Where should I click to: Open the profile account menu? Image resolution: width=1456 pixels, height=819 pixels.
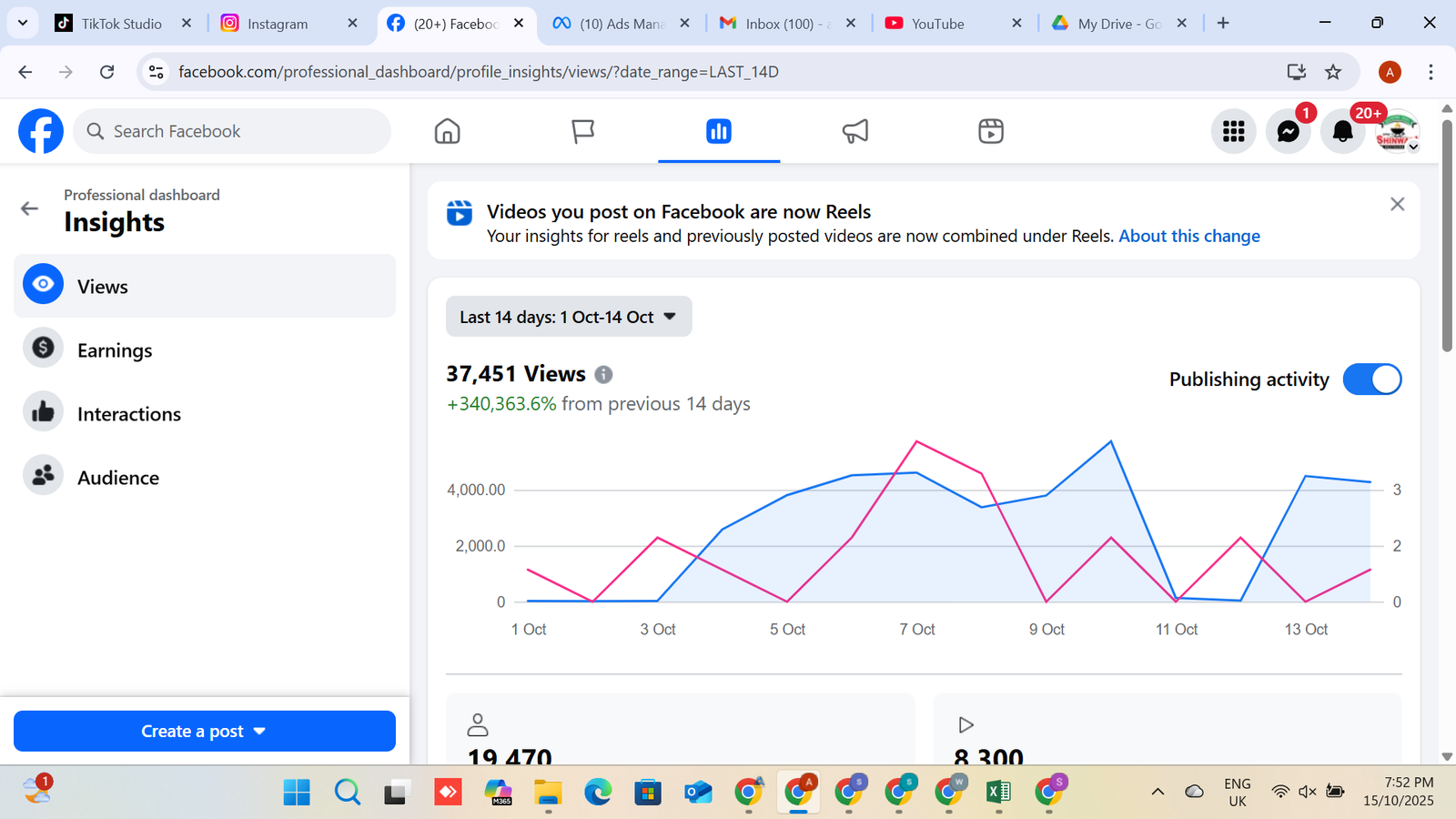point(1397,132)
